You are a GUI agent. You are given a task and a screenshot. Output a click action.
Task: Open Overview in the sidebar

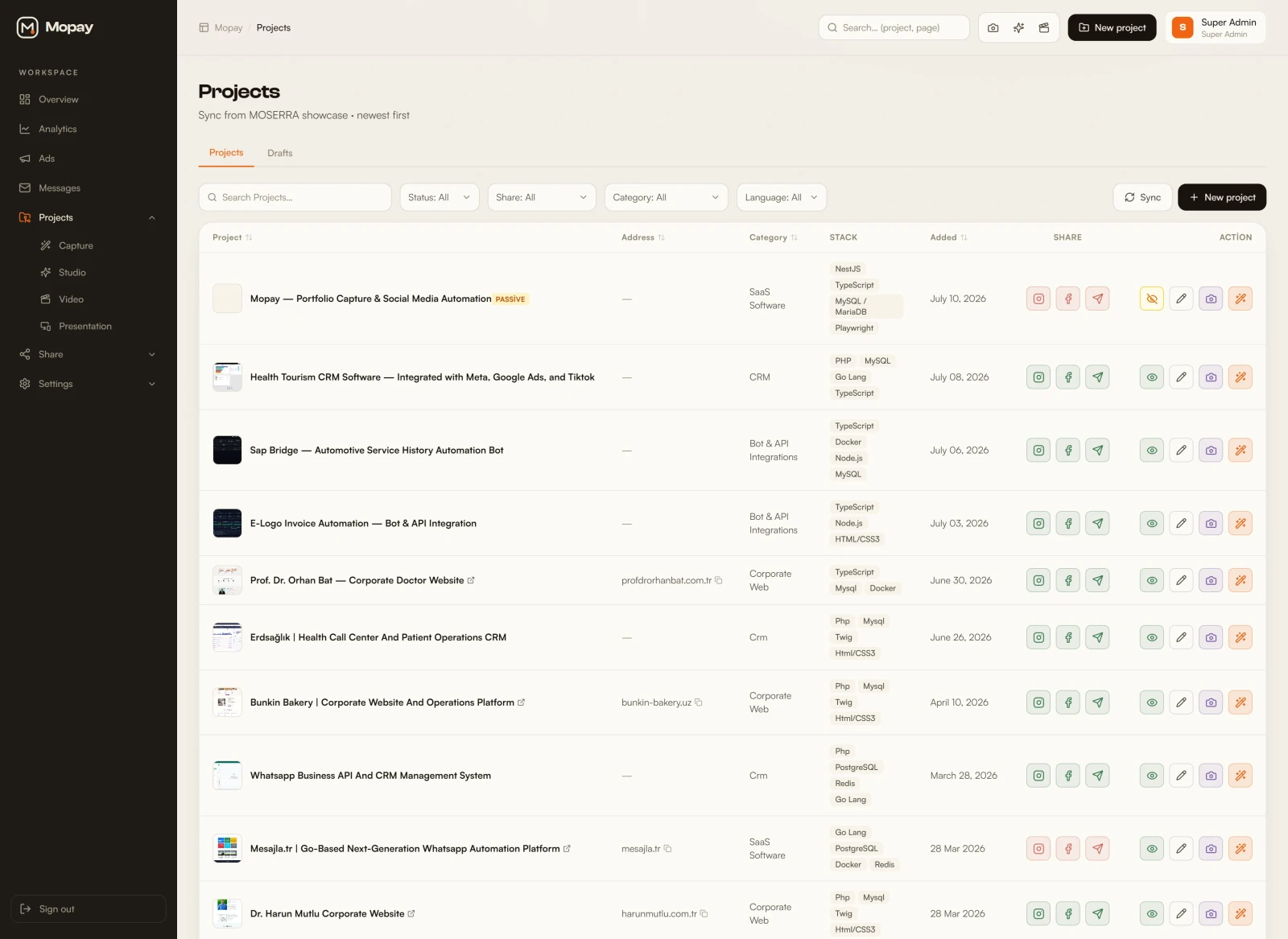pyautogui.click(x=89, y=100)
